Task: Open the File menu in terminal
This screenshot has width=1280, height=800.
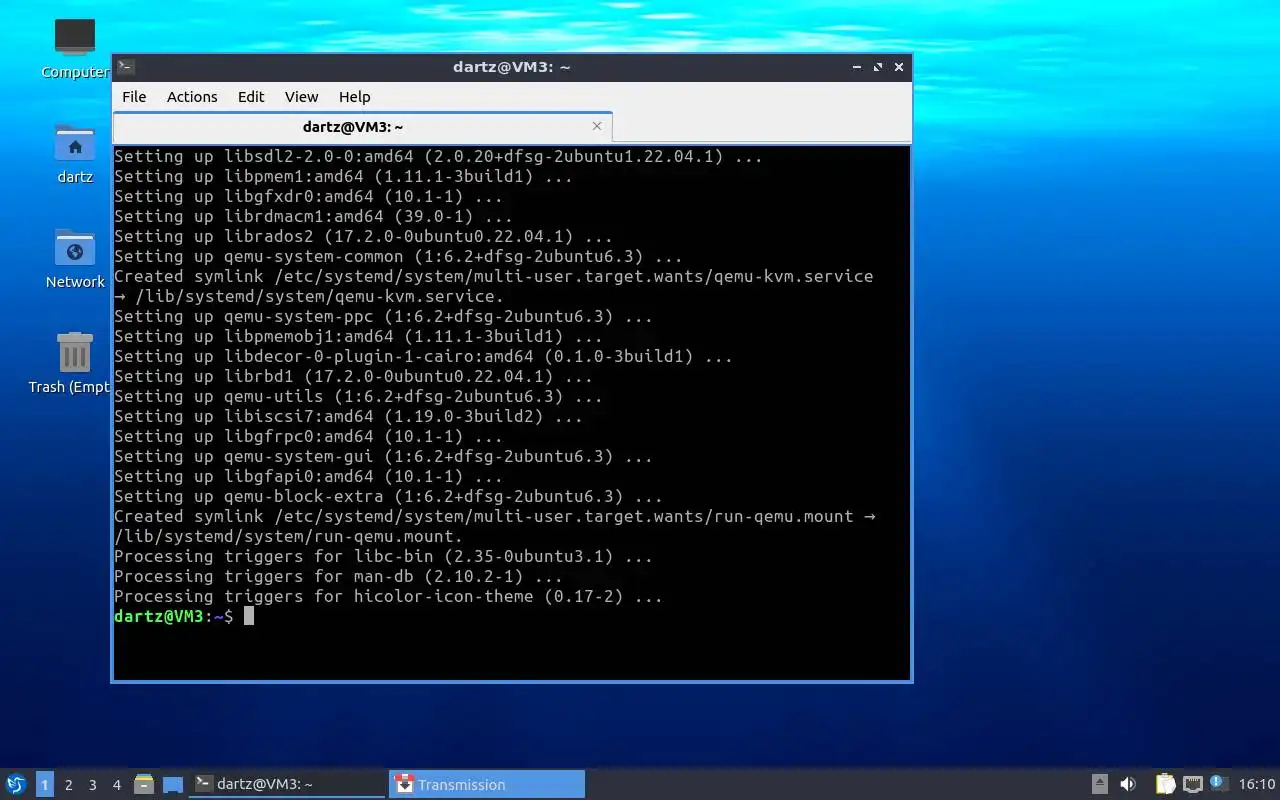Action: [134, 97]
